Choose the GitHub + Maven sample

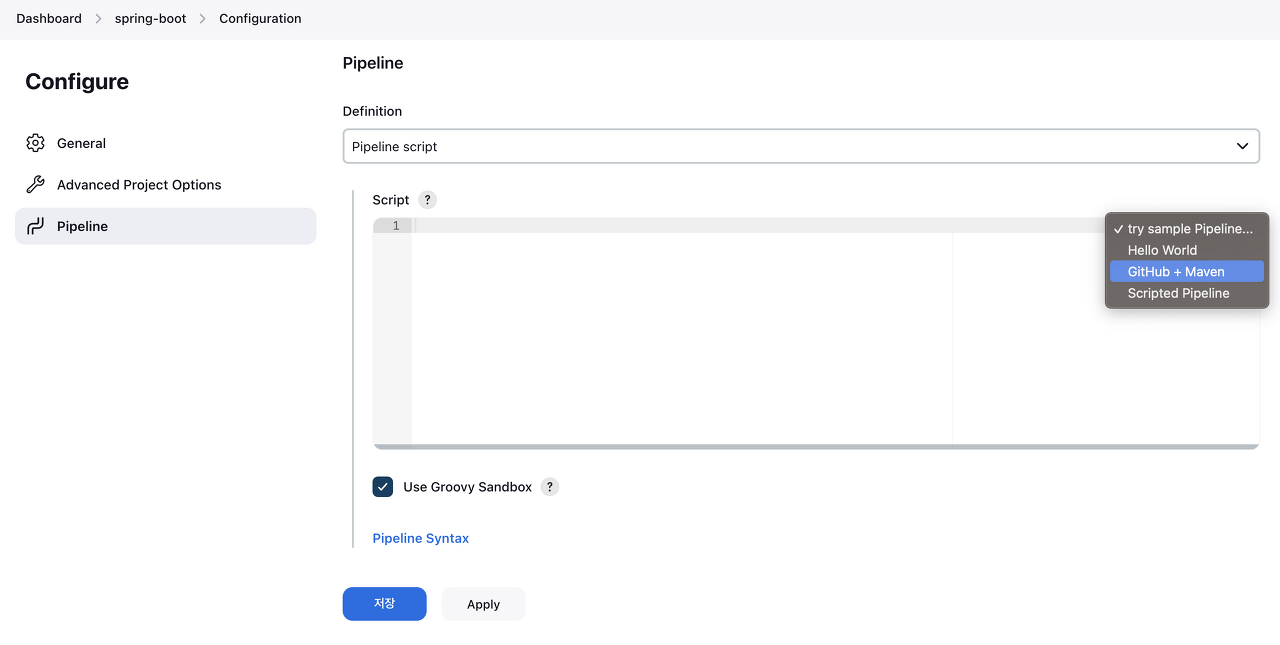click(1186, 271)
